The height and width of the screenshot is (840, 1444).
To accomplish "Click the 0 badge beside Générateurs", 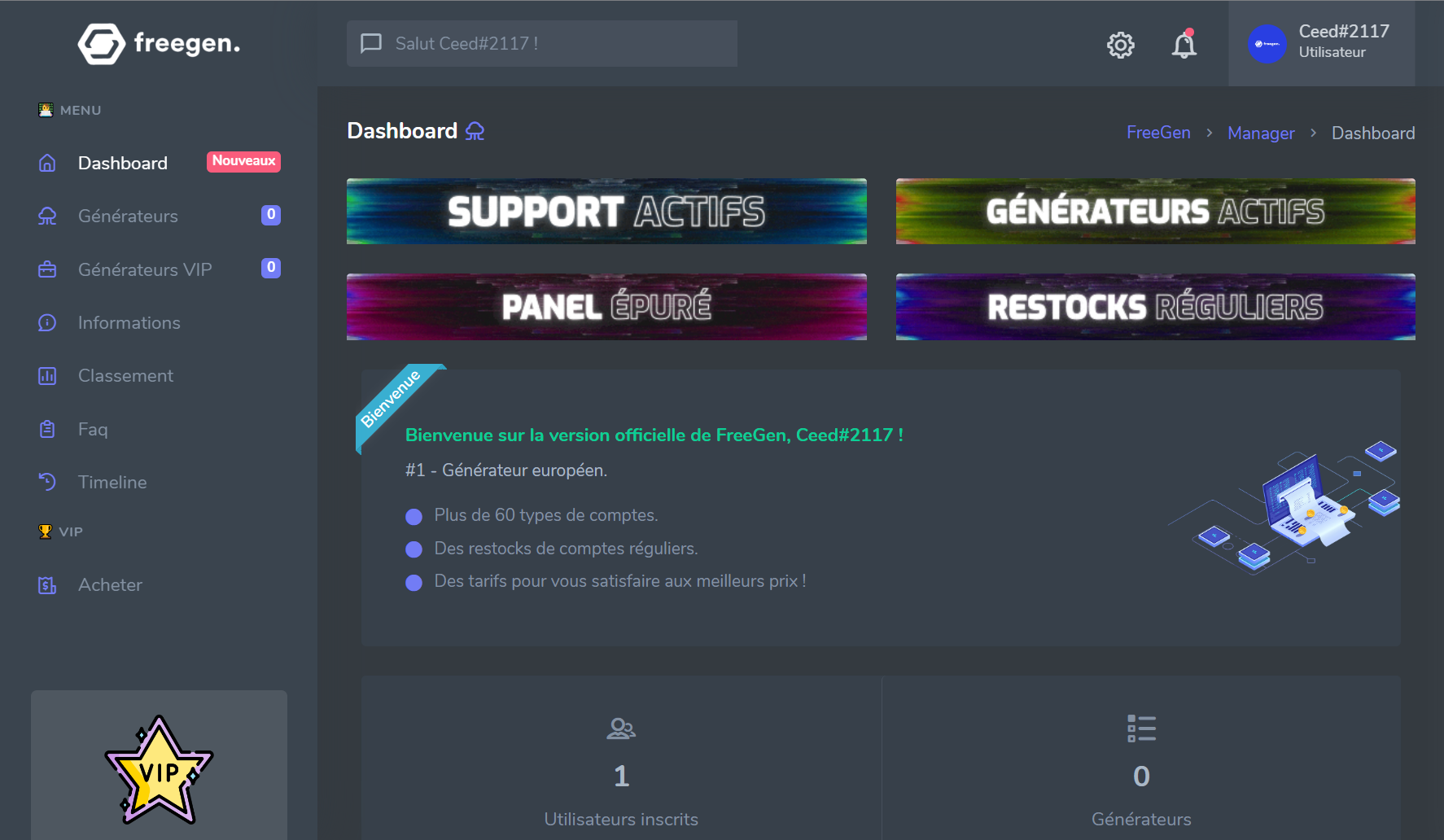I will click(x=271, y=215).
